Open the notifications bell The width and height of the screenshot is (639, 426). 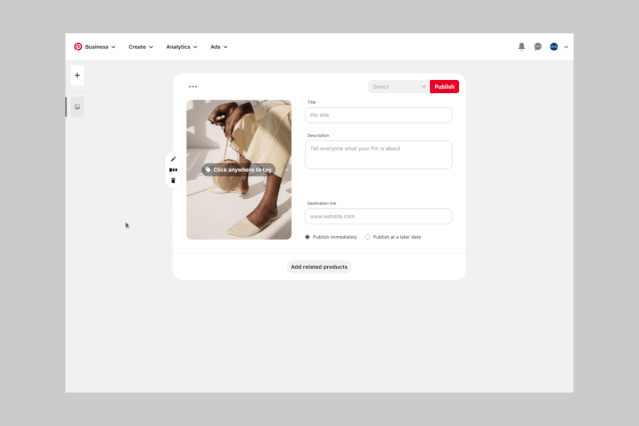point(521,47)
